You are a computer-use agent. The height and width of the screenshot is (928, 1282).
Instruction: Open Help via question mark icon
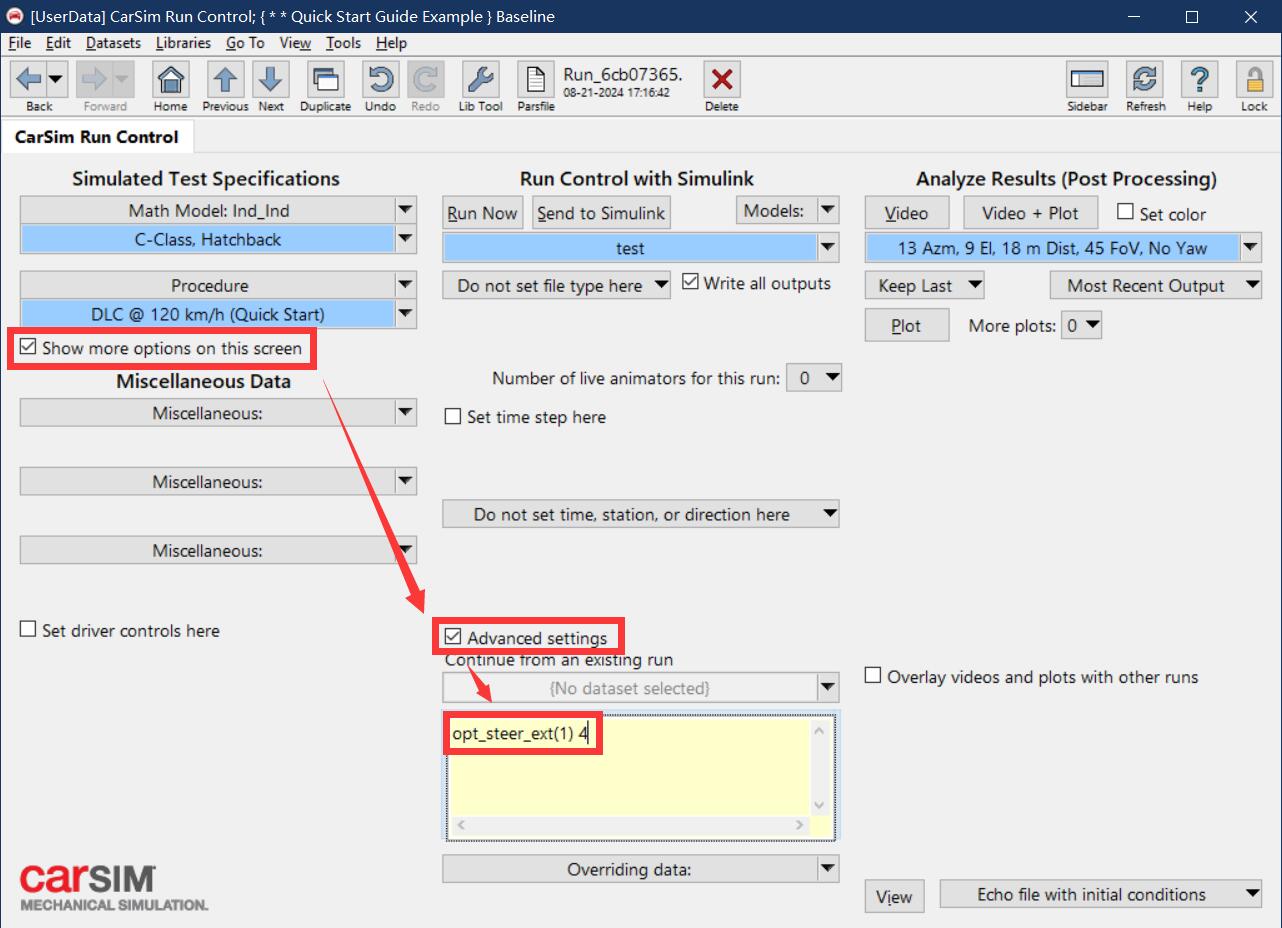(1199, 79)
